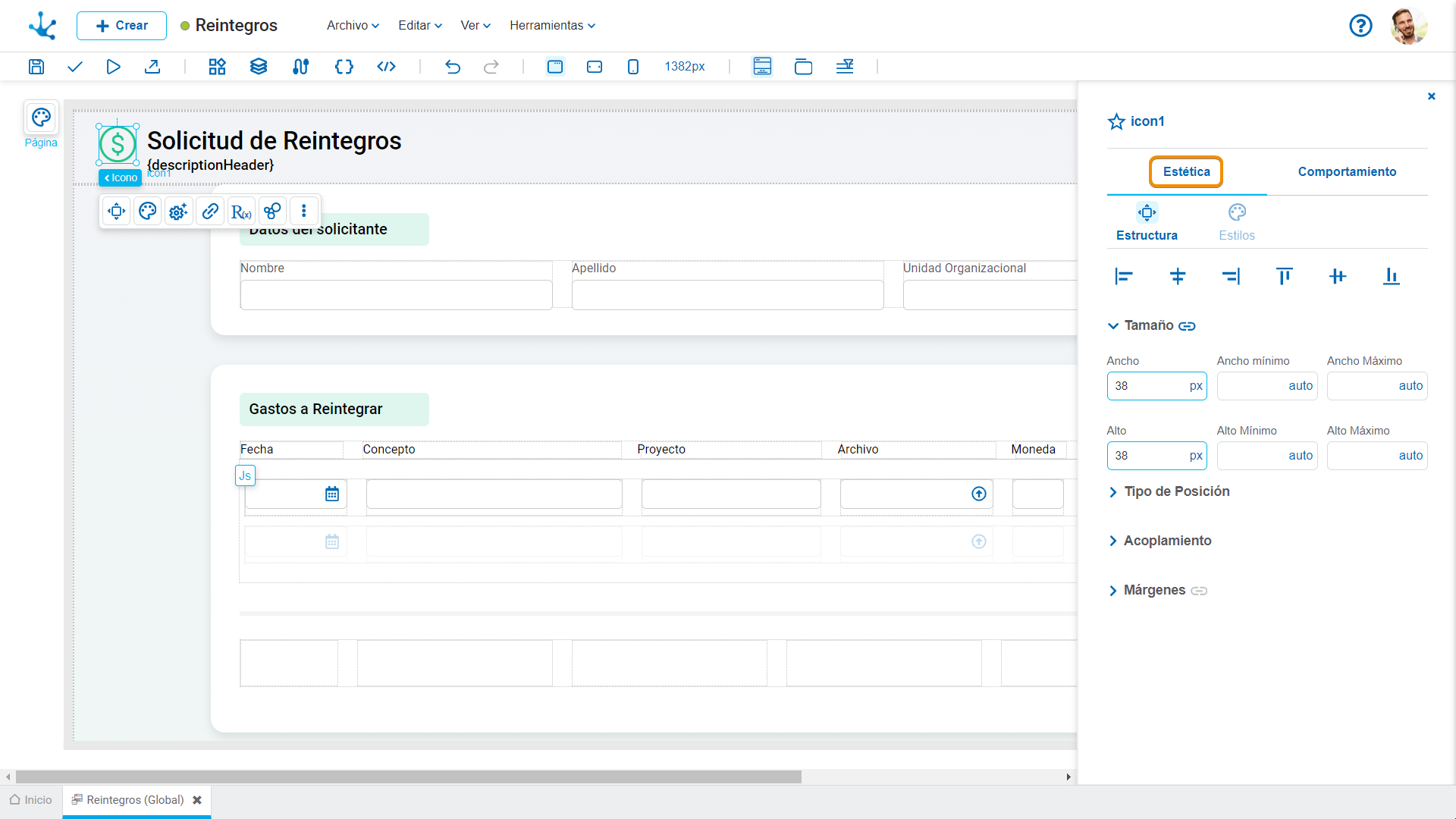Undo the last change
The image size is (1456, 819).
coord(453,67)
